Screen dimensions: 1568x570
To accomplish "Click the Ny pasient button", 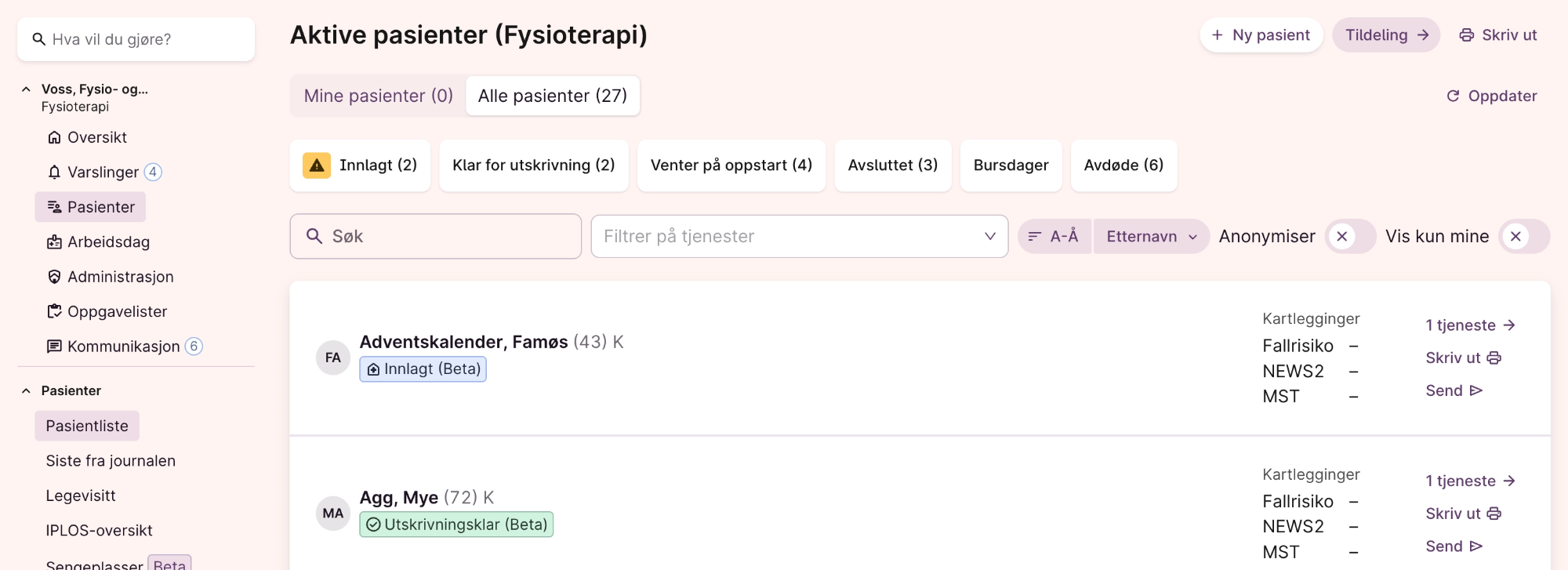I will pyautogui.click(x=1261, y=35).
